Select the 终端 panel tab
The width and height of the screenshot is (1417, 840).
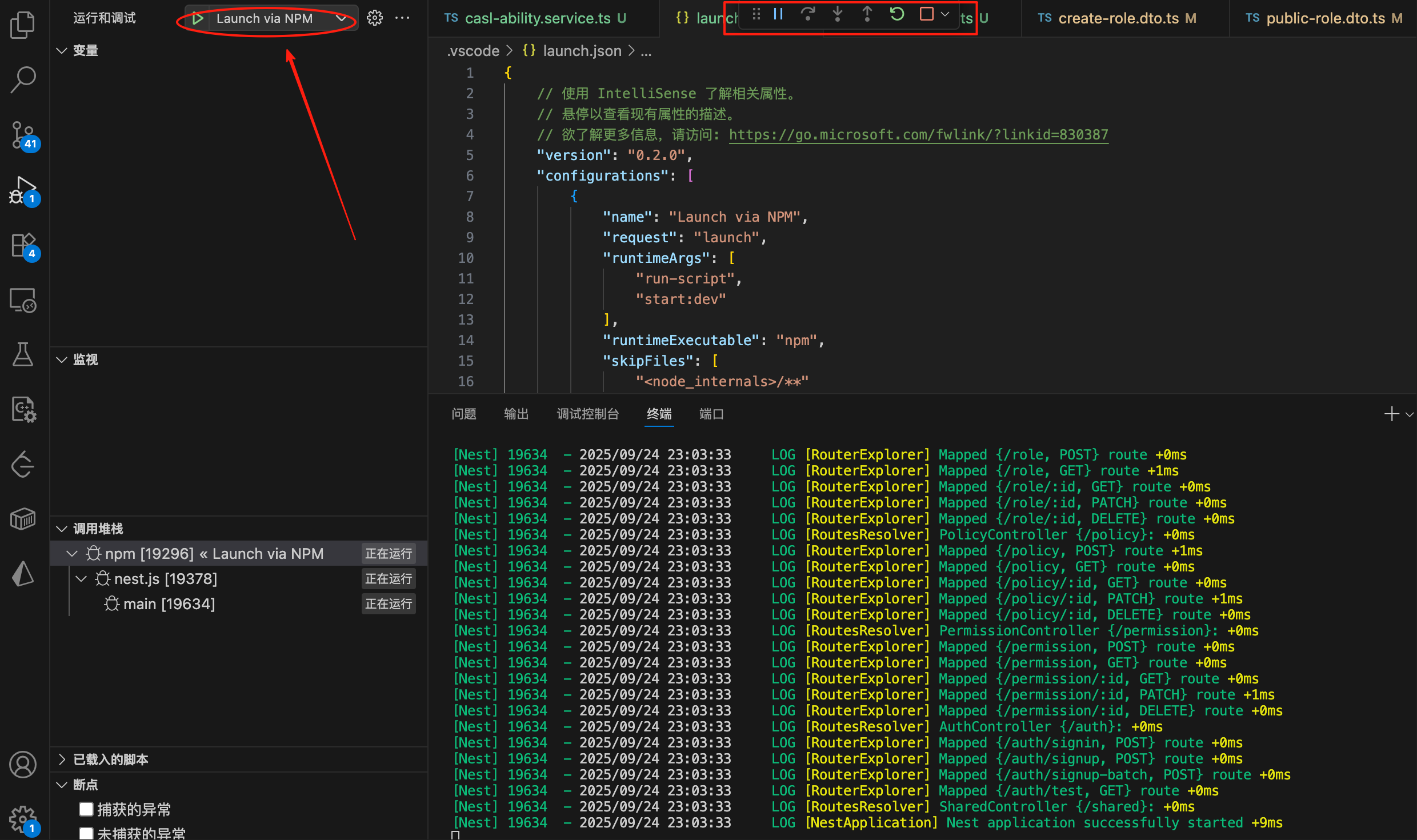(x=659, y=414)
